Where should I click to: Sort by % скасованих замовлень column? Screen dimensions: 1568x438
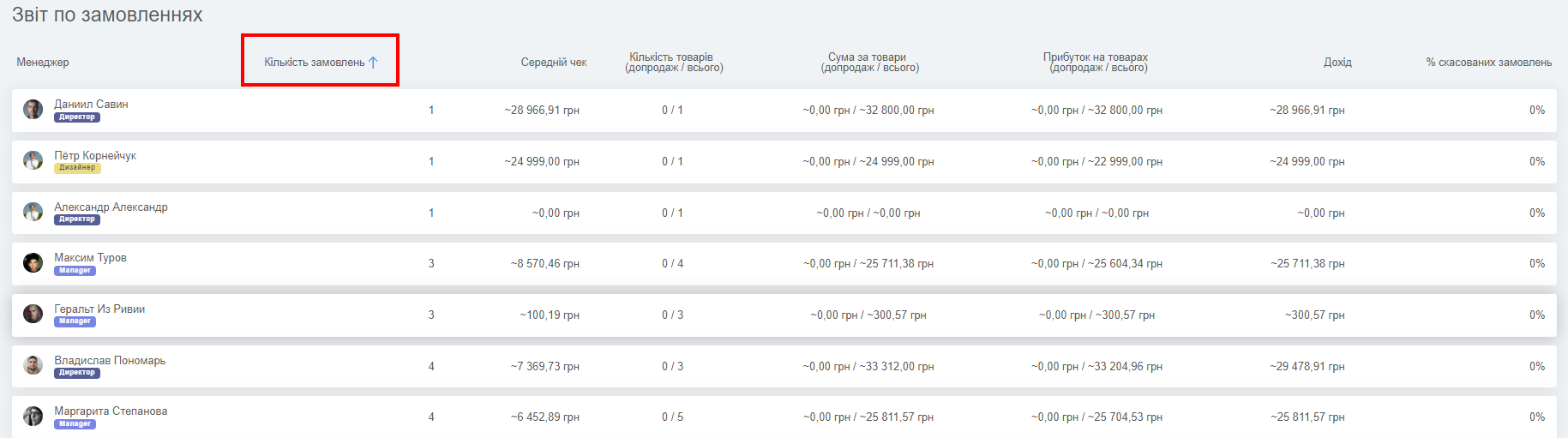[1489, 63]
